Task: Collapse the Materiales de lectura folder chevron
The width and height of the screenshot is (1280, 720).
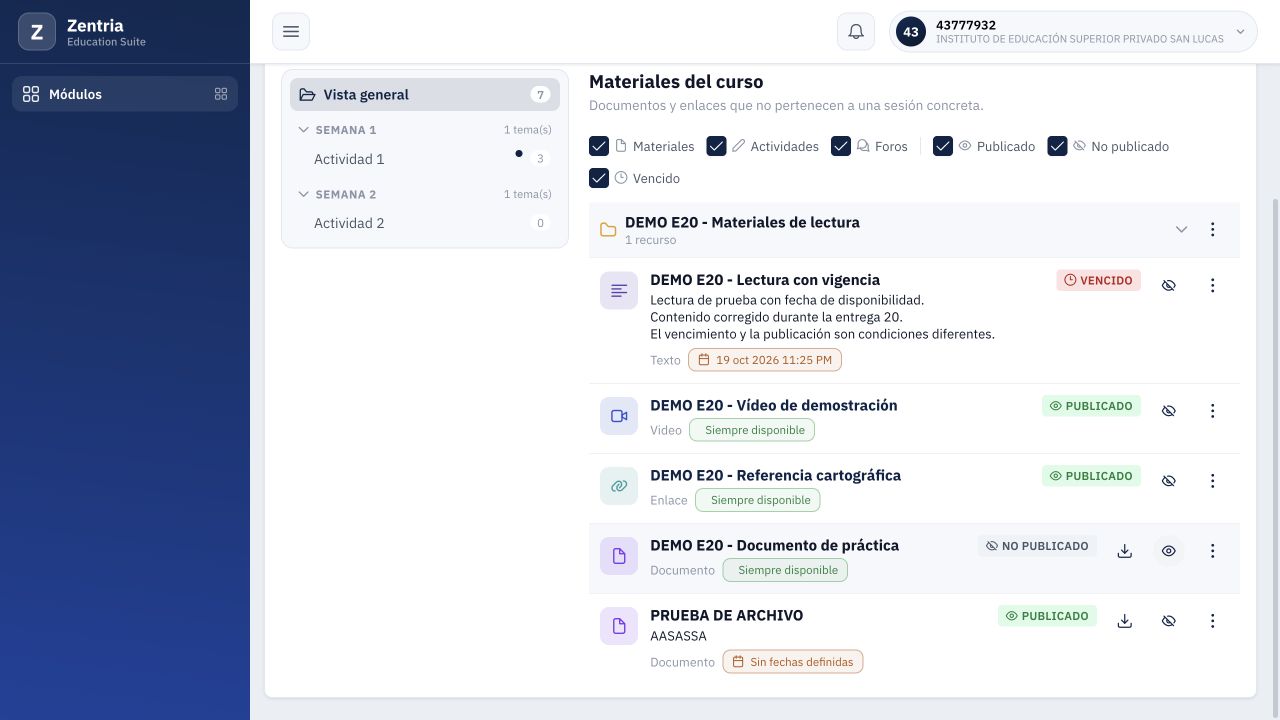Action: tap(1181, 230)
